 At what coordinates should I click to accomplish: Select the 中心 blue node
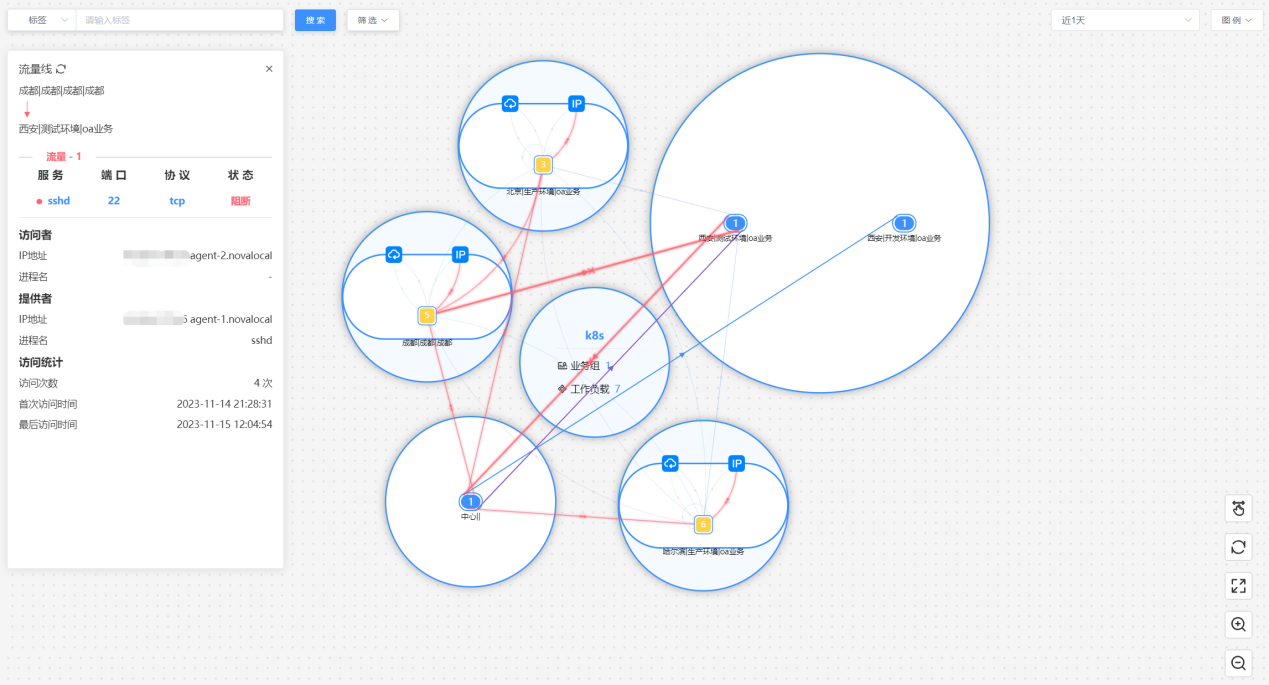tap(471, 501)
